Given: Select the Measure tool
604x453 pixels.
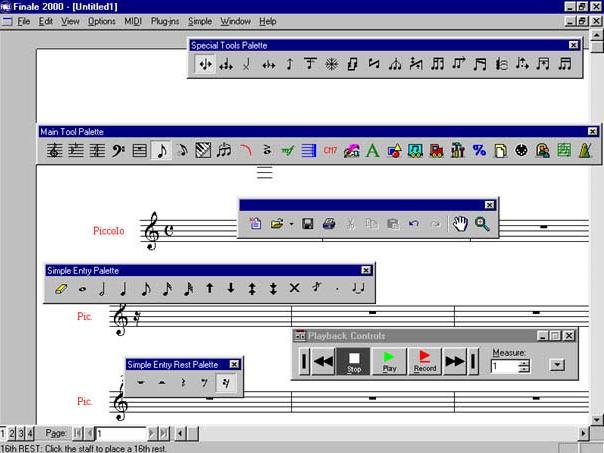Looking at the screenshot, I should 139,150.
